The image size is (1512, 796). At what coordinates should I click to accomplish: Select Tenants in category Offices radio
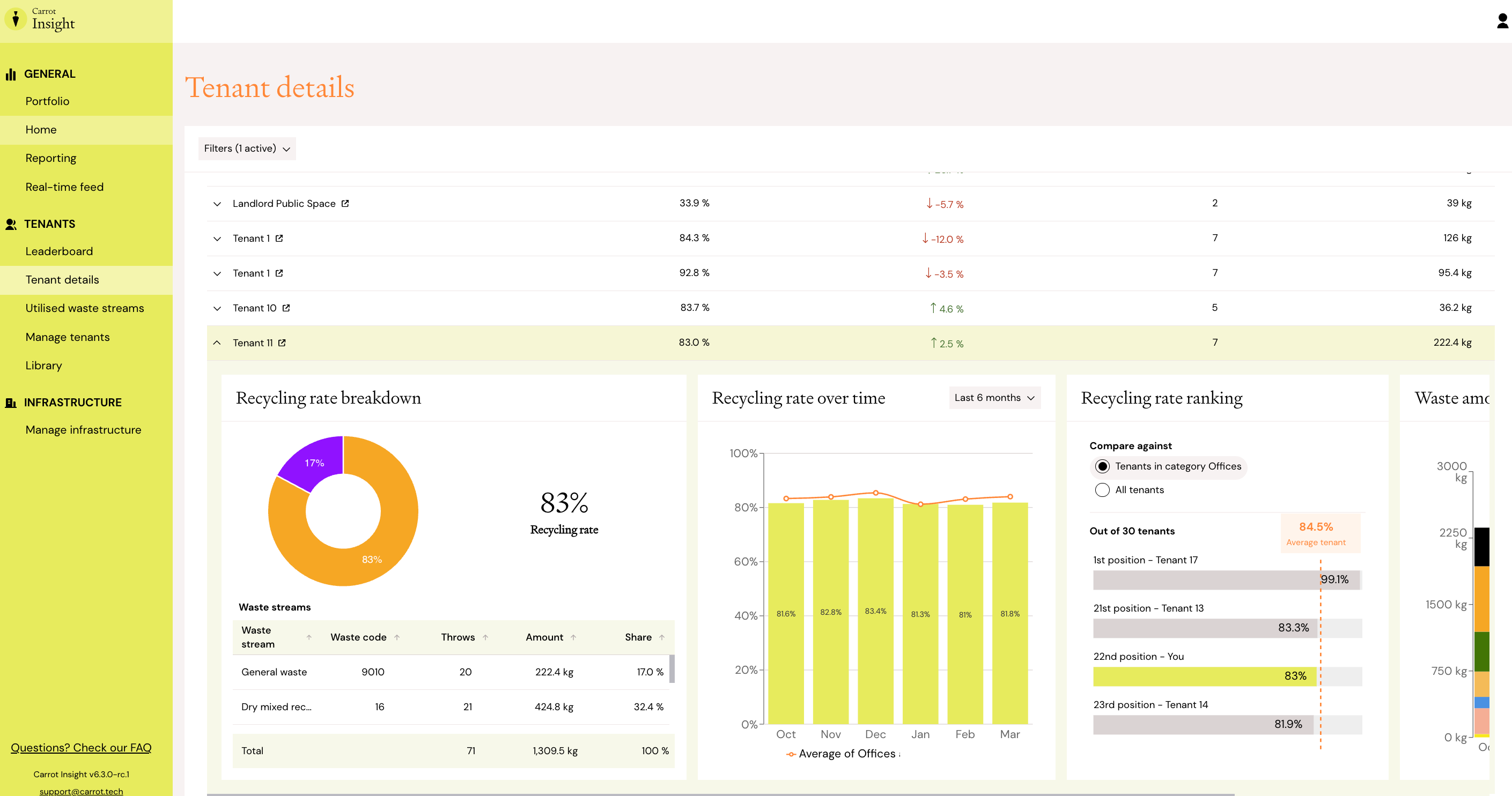pyautogui.click(x=1102, y=467)
